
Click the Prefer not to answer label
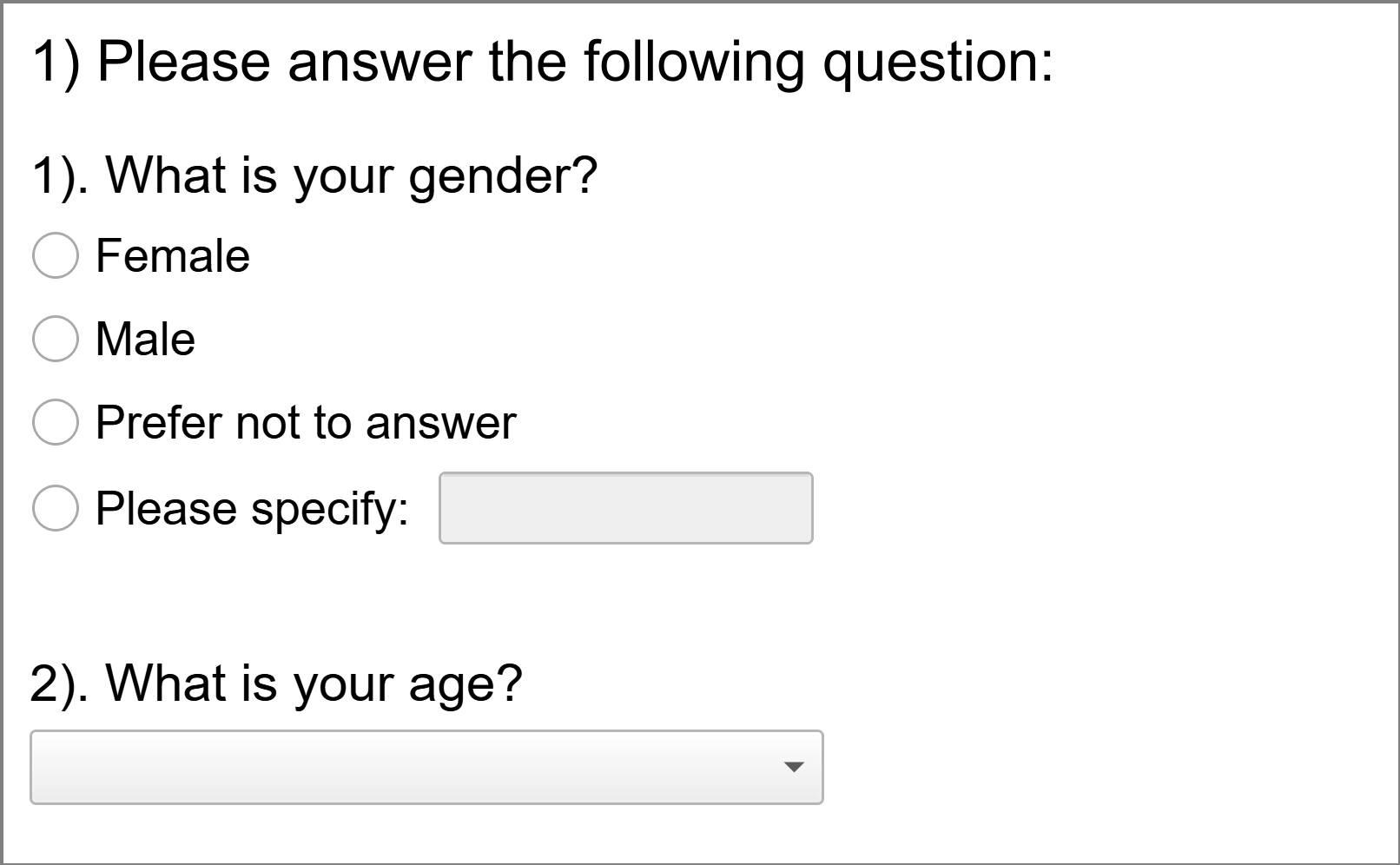click(306, 422)
